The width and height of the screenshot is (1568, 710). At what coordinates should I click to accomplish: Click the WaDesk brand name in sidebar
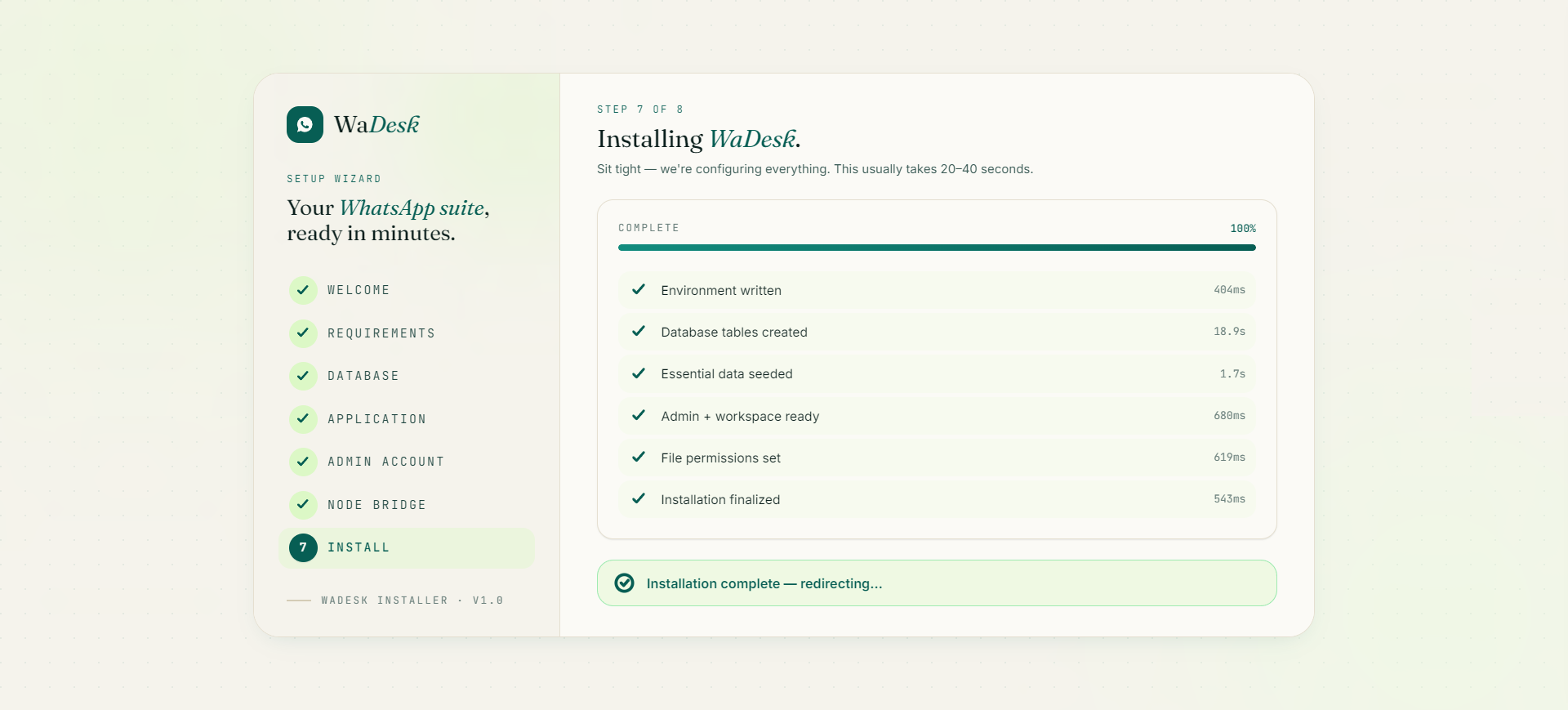[x=376, y=124]
